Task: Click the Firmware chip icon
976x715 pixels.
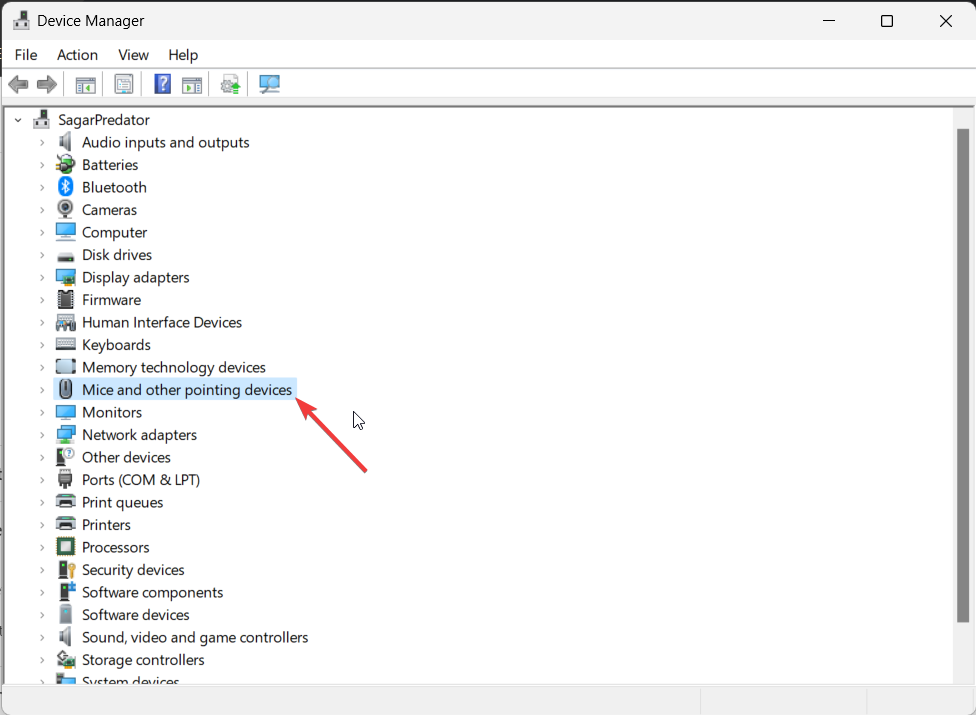Action: point(65,299)
